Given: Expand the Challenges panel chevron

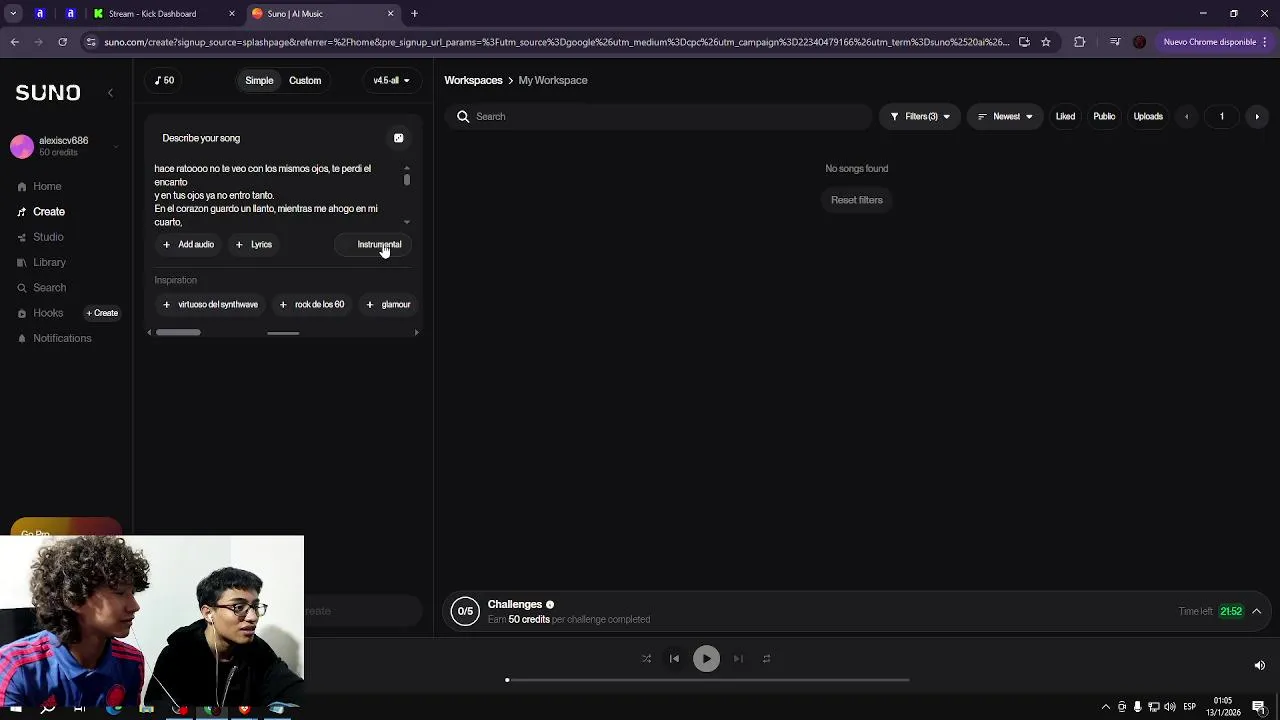Looking at the screenshot, I should (x=1256, y=611).
